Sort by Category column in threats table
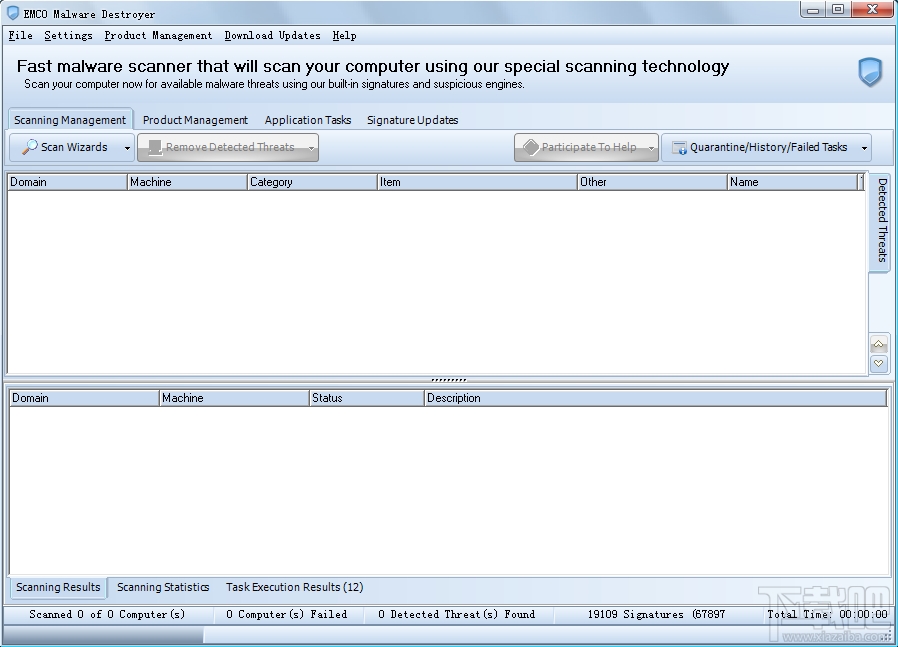 pos(312,182)
